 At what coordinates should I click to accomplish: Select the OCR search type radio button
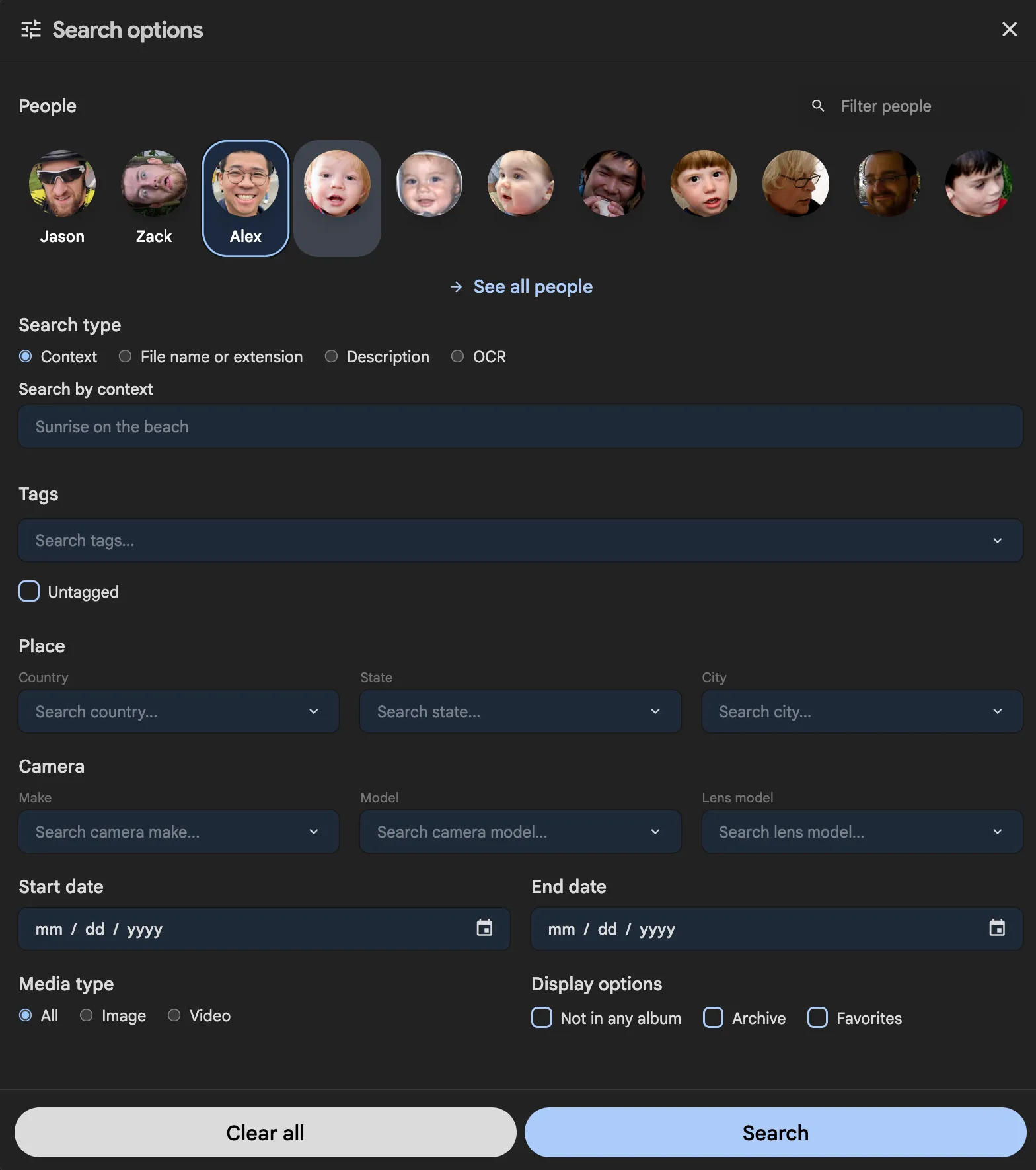click(x=457, y=356)
